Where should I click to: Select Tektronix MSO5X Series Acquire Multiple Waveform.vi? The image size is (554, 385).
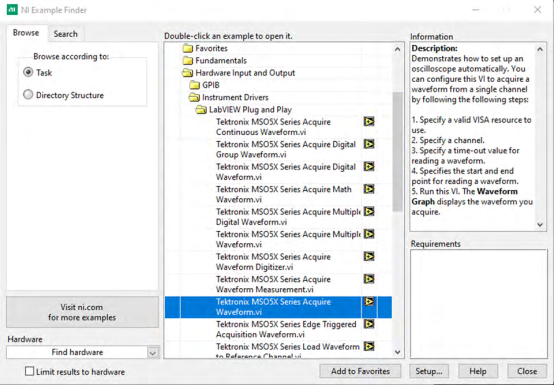pos(288,239)
